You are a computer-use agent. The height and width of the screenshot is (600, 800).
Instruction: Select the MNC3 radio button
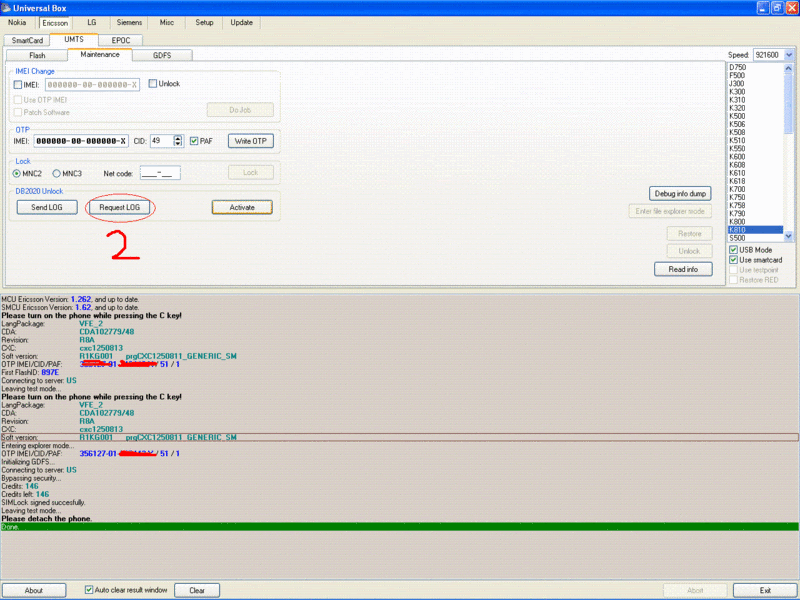point(57,173)
